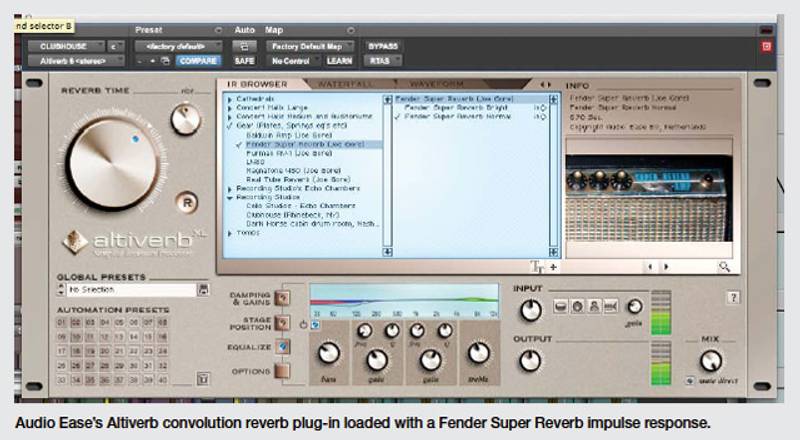
Task: Click the save icon beside Global Presets
Action: 204,291
